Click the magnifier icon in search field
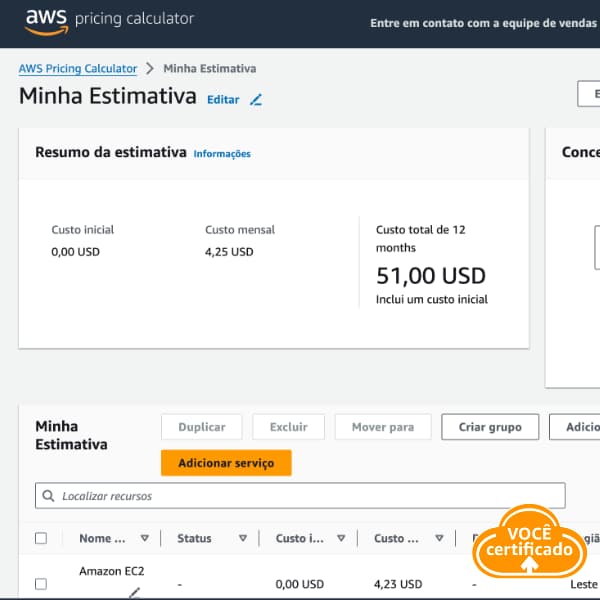The image size is (600, 600). pos(48,496)
